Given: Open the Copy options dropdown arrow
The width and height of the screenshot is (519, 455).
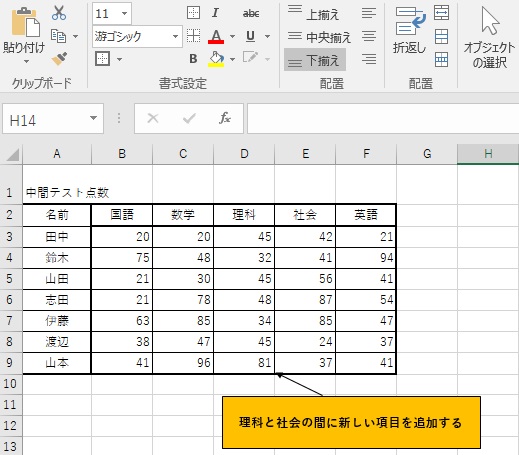Looking at the screenshot, I should (x=76, y=36).
